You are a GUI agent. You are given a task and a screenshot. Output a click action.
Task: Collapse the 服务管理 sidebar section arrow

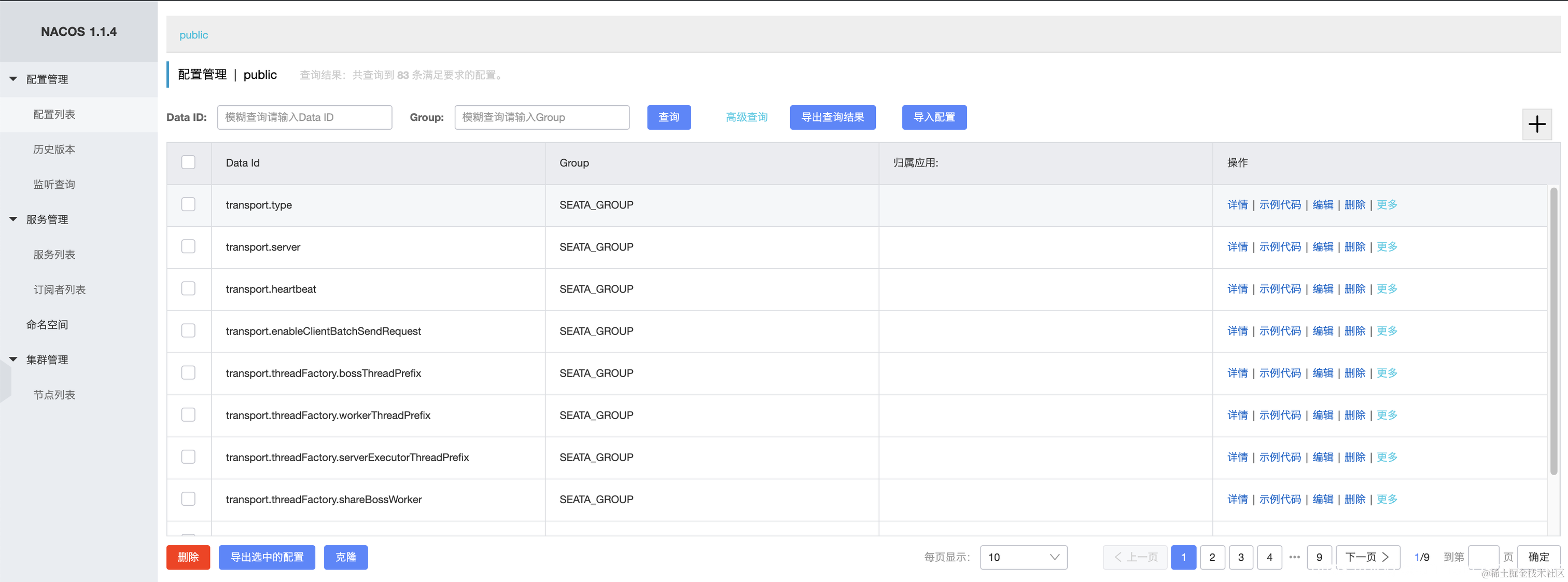pos(13,219)
